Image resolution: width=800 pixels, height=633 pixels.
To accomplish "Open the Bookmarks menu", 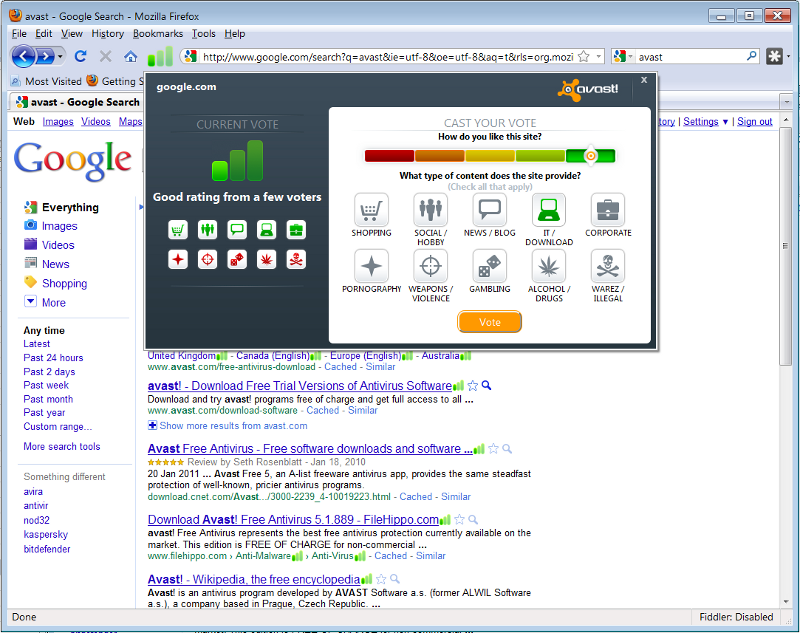I will [x=157, y=33].
